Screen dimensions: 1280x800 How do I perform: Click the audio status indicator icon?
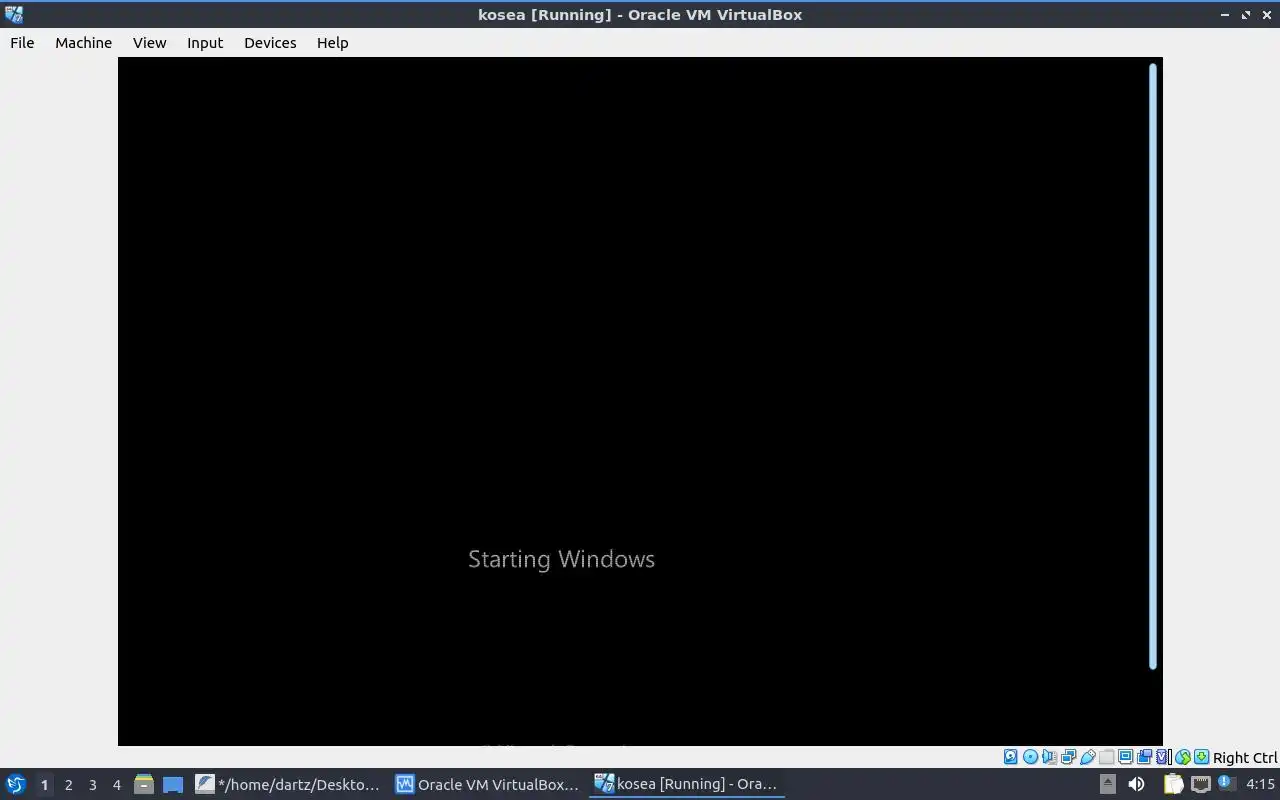tap(1049, 757)
